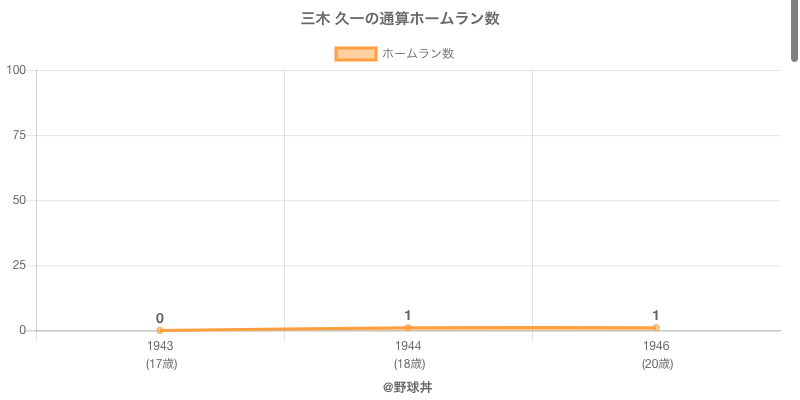Image resolution: width=800 pixels, height=400 pixels.
Task: Click the @野球丼 watermark text
Action: point(408,387)
